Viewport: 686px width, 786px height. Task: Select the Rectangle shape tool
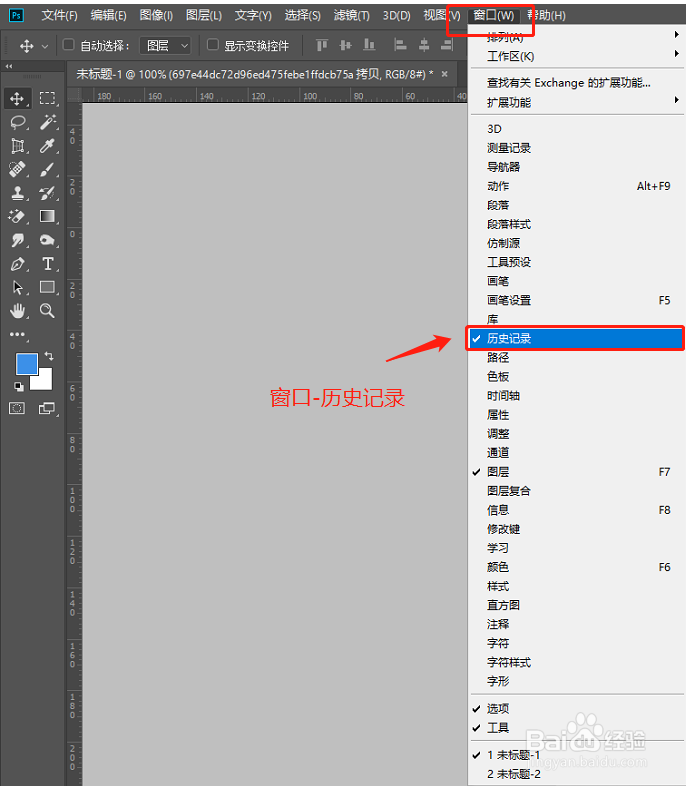(47, 287)
